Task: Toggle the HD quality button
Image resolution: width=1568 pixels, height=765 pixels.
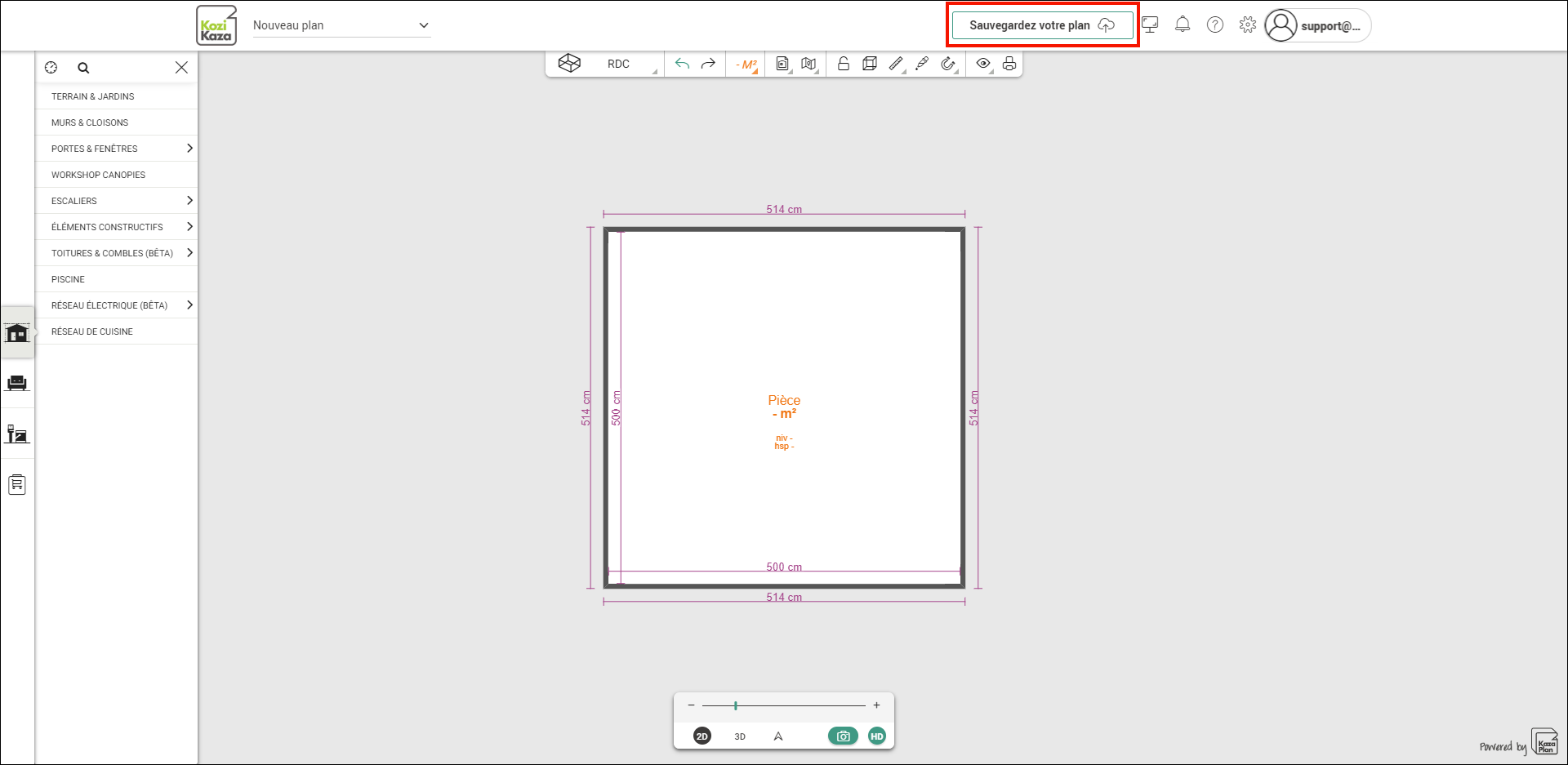Action: coord(877,736)
